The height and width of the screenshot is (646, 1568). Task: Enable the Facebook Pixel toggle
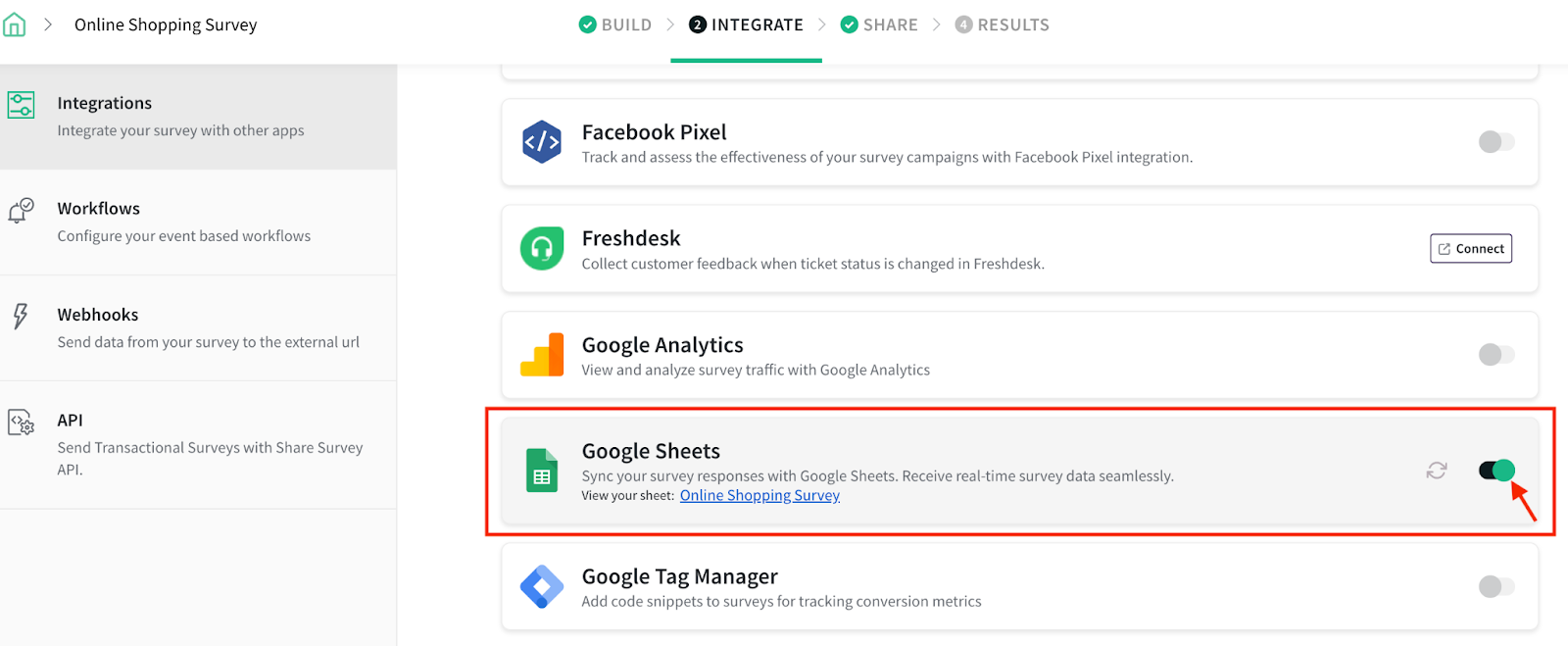(x=1496, y=142)
